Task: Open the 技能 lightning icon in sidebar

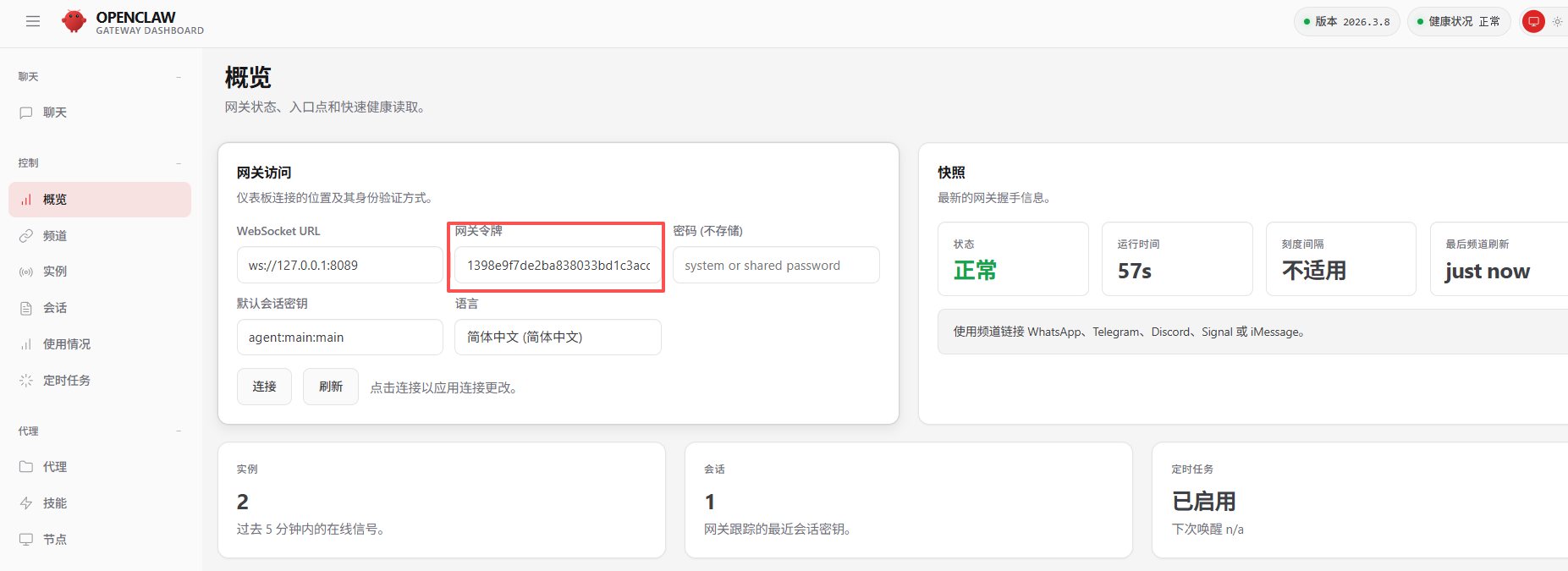Action: pos(26,503)
